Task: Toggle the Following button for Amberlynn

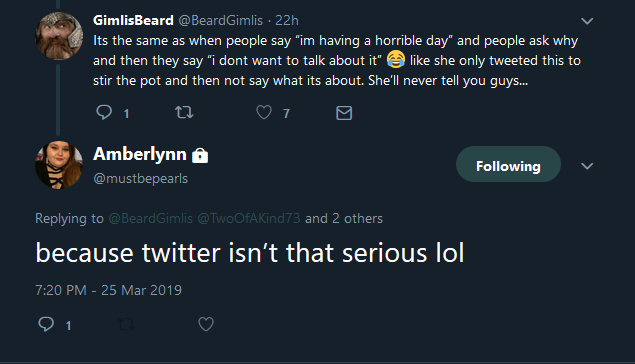Action: coord(508,164)
